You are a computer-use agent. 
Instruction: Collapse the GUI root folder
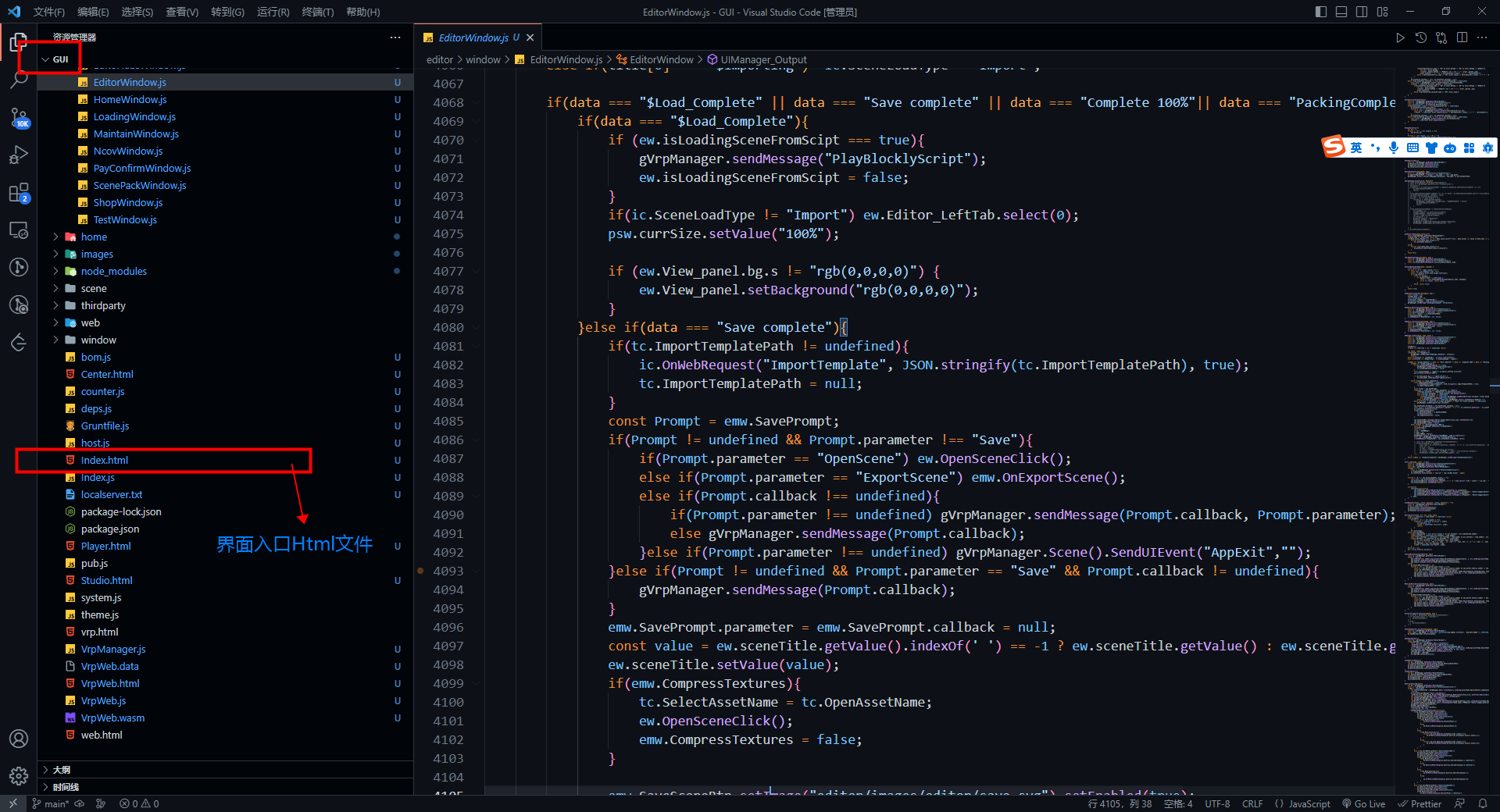45,59
